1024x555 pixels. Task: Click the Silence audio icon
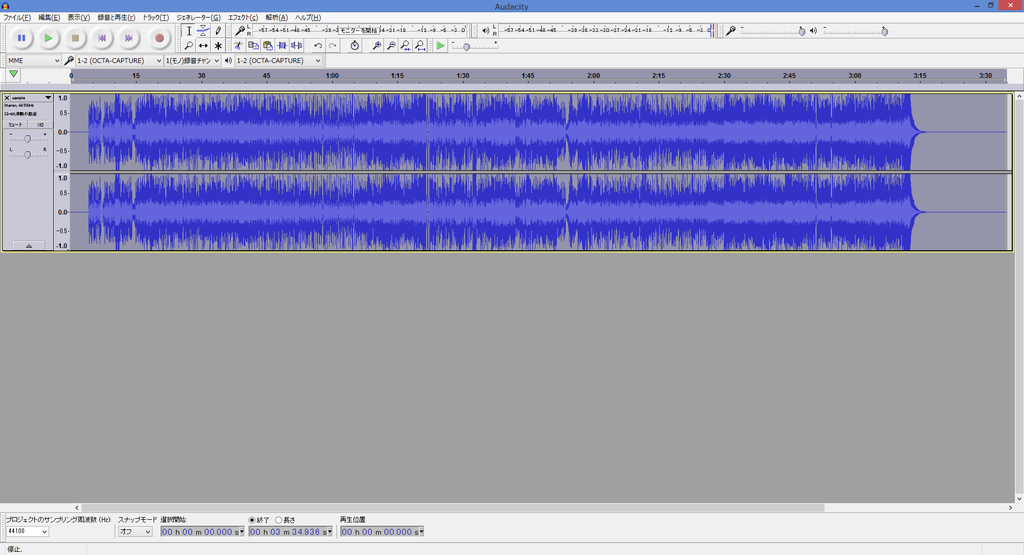[296, 46]
